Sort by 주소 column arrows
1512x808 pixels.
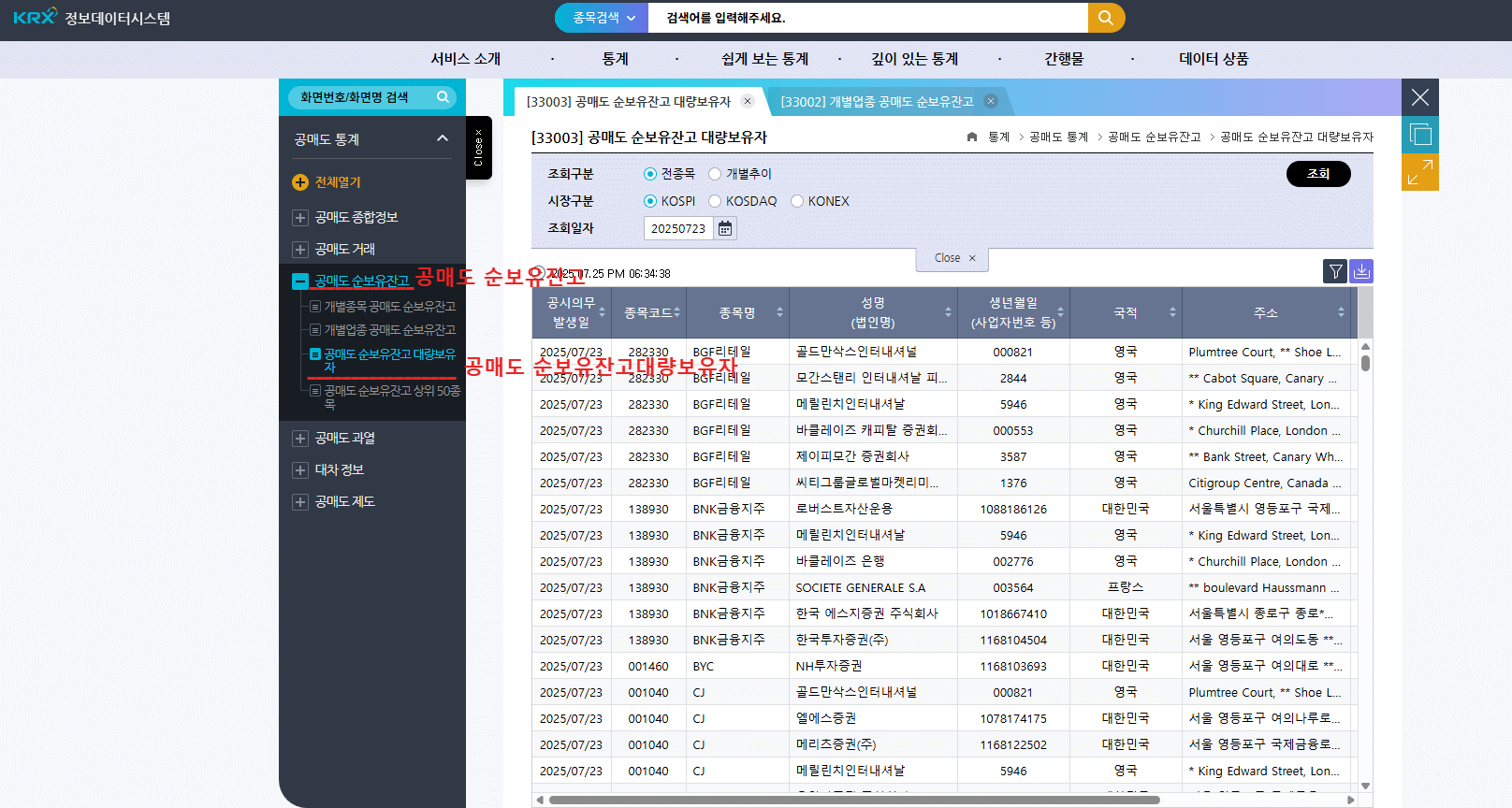[x=1341, y=312]
